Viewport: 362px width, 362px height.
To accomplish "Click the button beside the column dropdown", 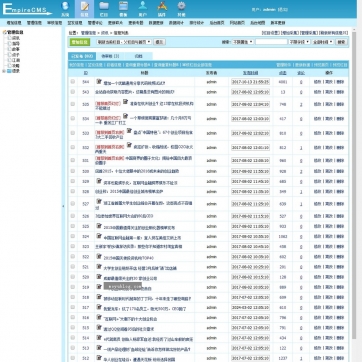I will [160, 42].
